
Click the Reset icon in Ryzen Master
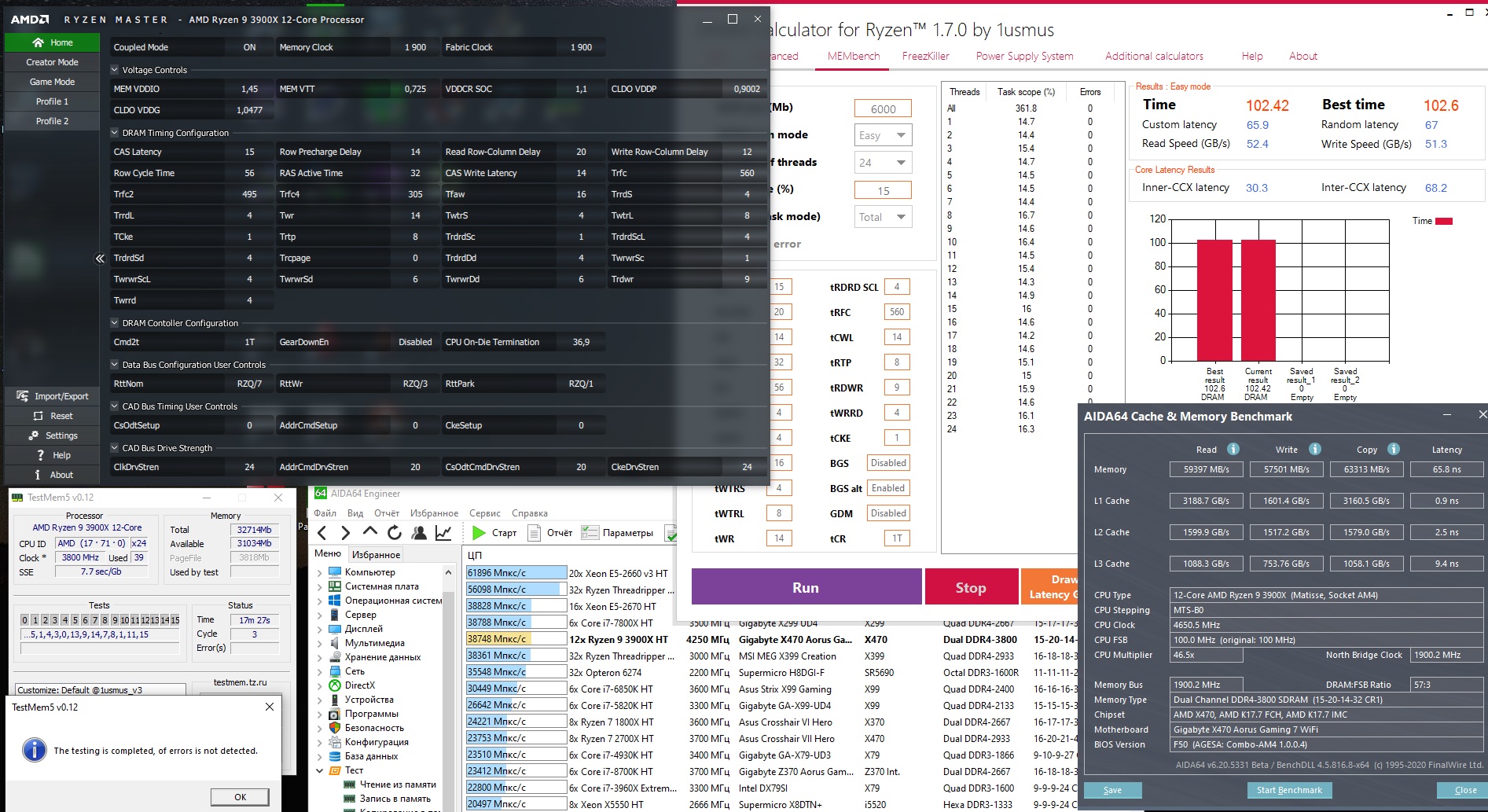coord(39,416)
